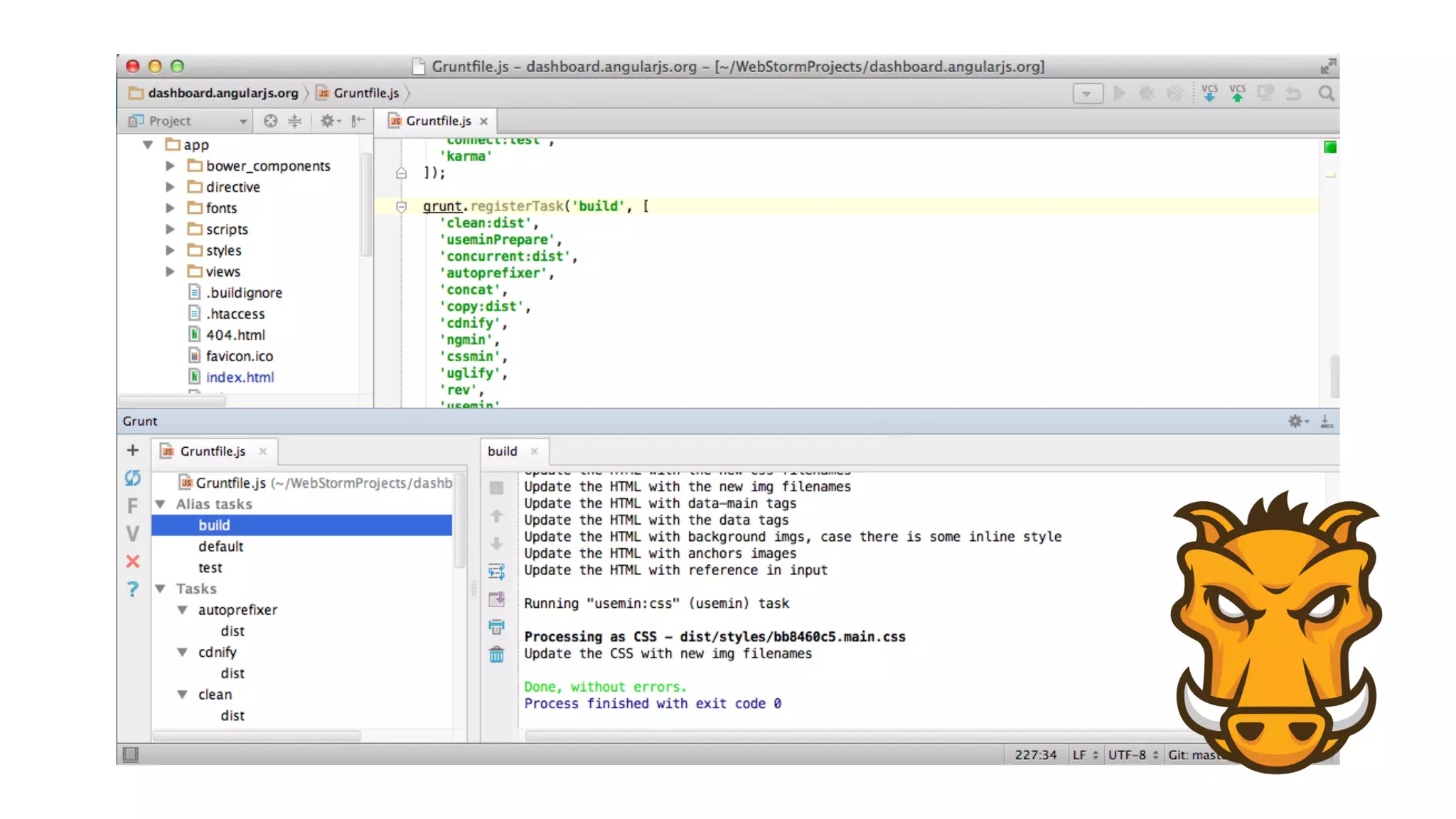Image resolution: width=1456 pixels, height=819 pixels.
Task: Open the run configuration dropdown
Action: (x=1087, y=93)
